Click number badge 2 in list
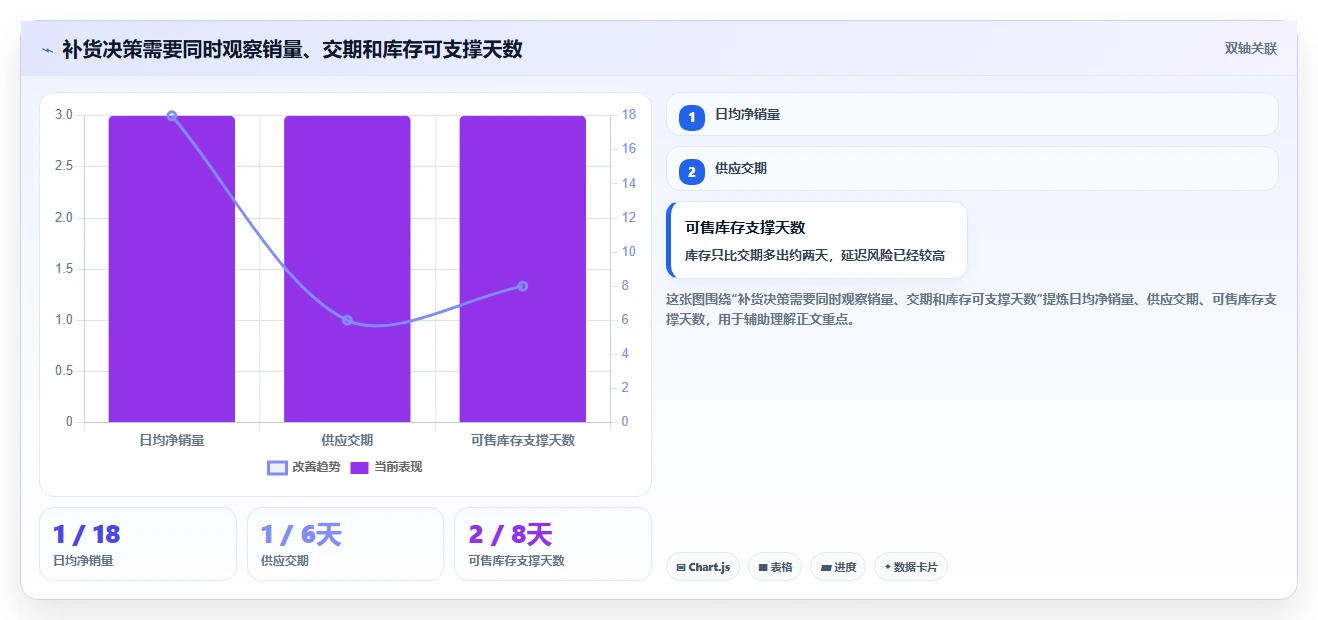1318x620 pixels. [x=691, y=171]
